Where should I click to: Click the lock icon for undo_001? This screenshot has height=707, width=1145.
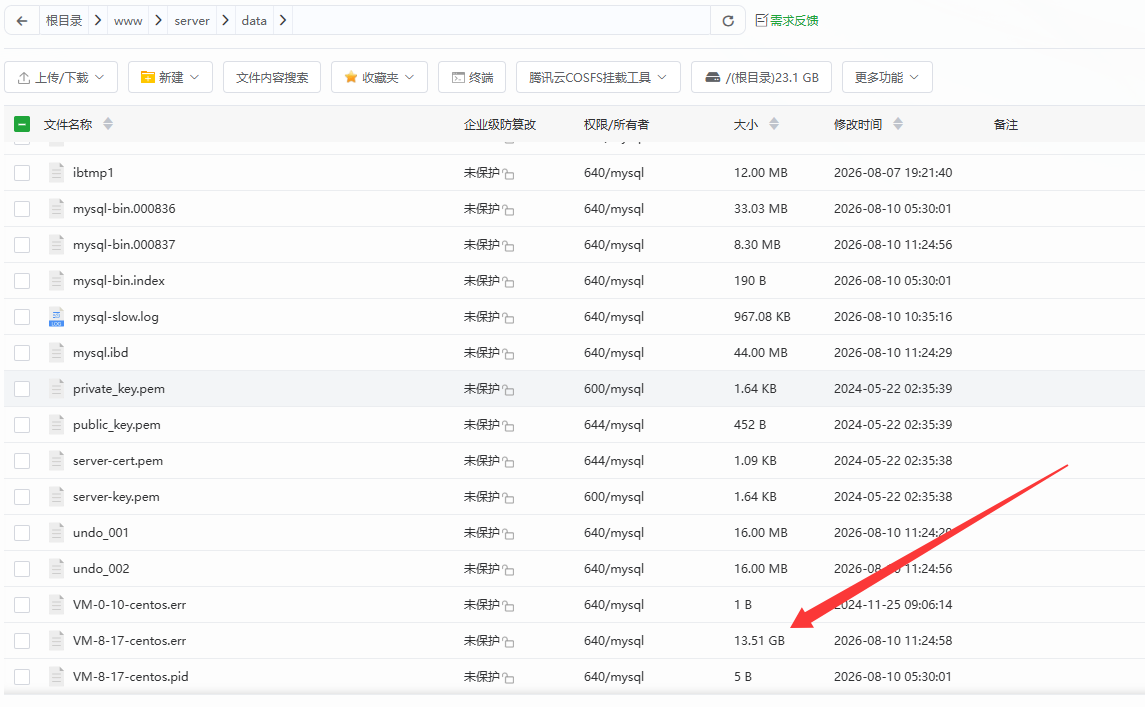[x=508, y=534]
